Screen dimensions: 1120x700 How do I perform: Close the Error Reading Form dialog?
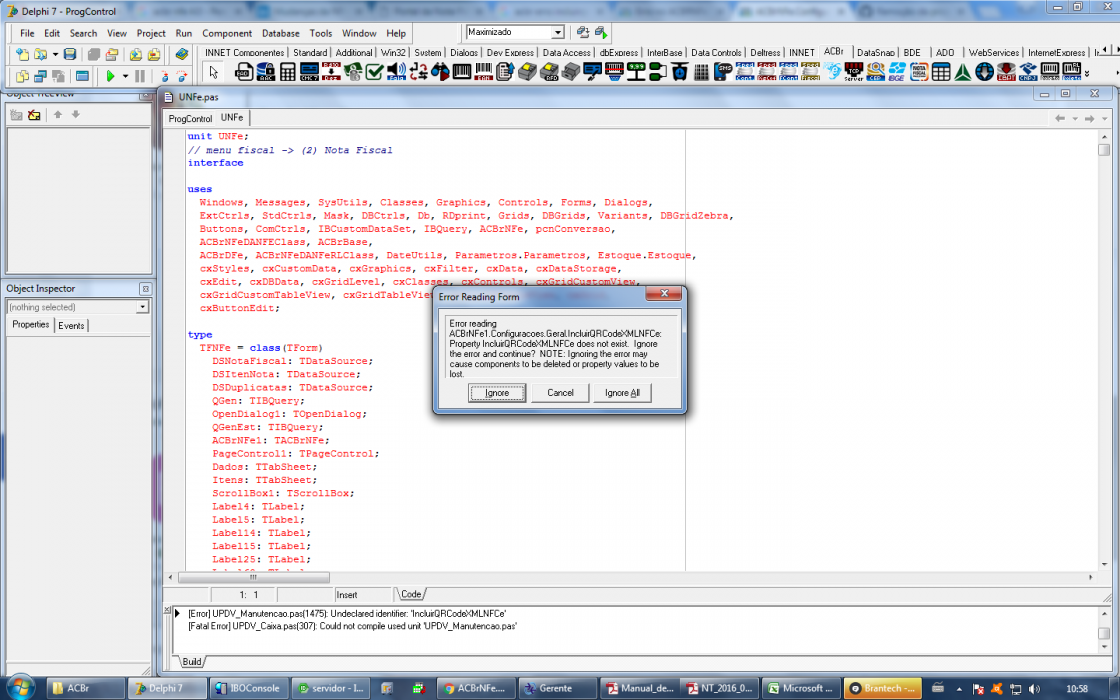(x=664, y=294)
